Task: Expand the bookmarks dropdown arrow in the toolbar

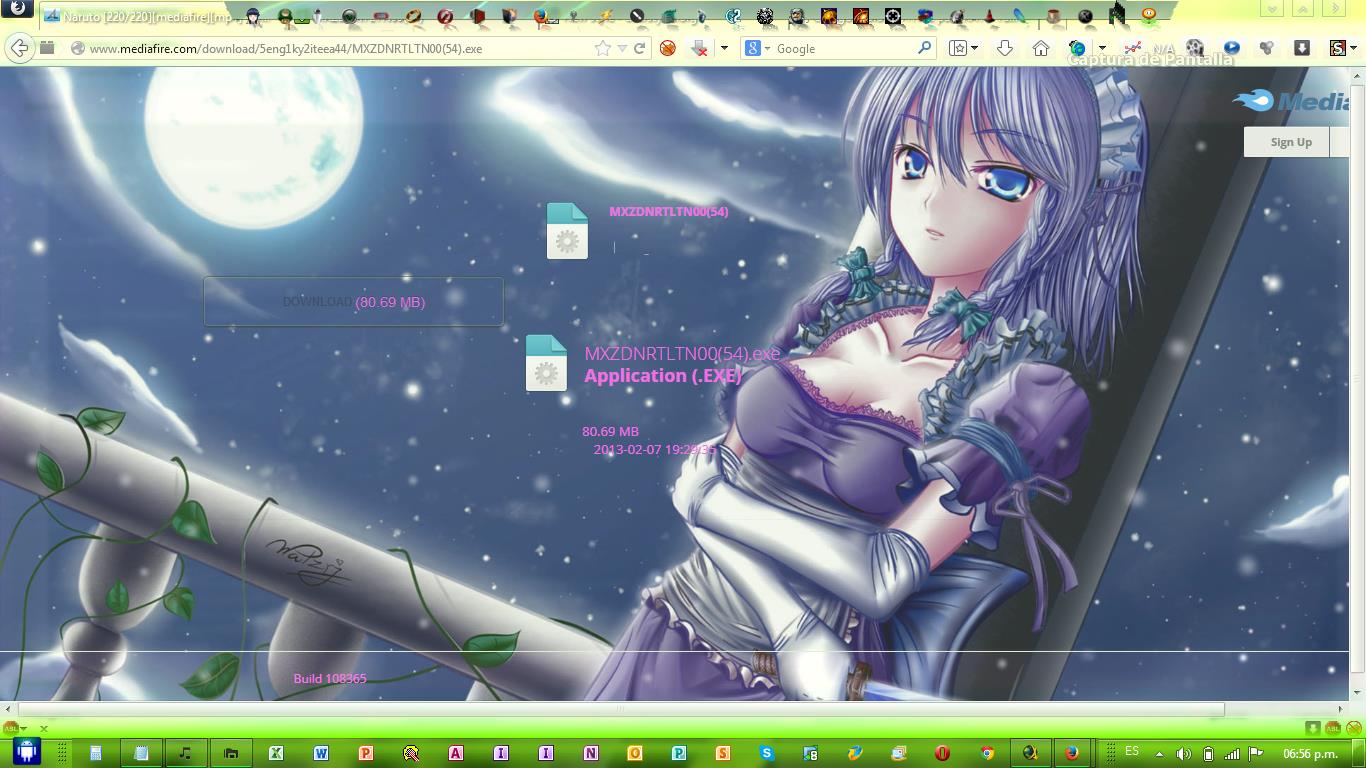Action: click(x=975, y=47)
